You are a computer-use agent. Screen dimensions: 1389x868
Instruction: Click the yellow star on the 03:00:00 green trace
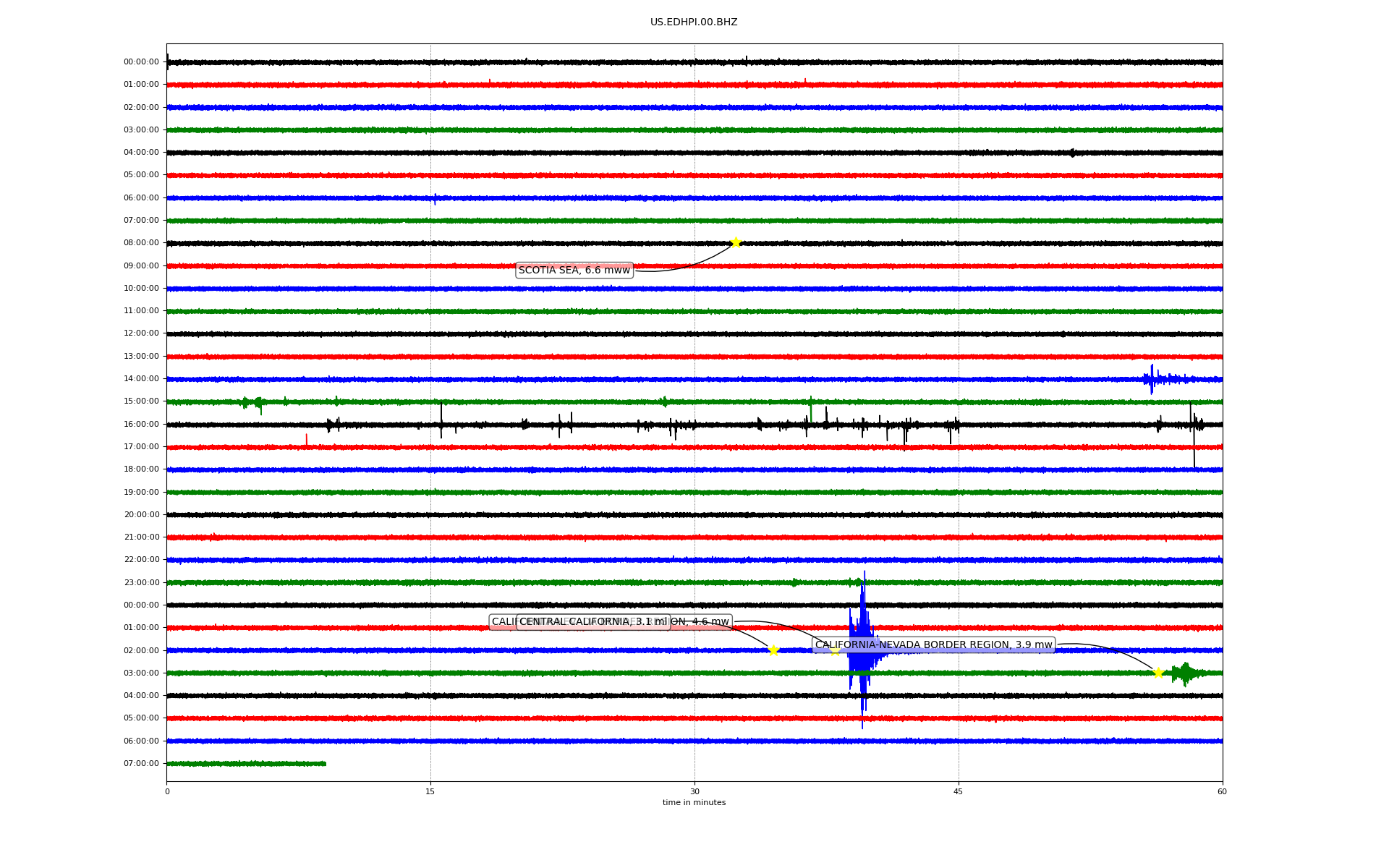pos(1158,673)
